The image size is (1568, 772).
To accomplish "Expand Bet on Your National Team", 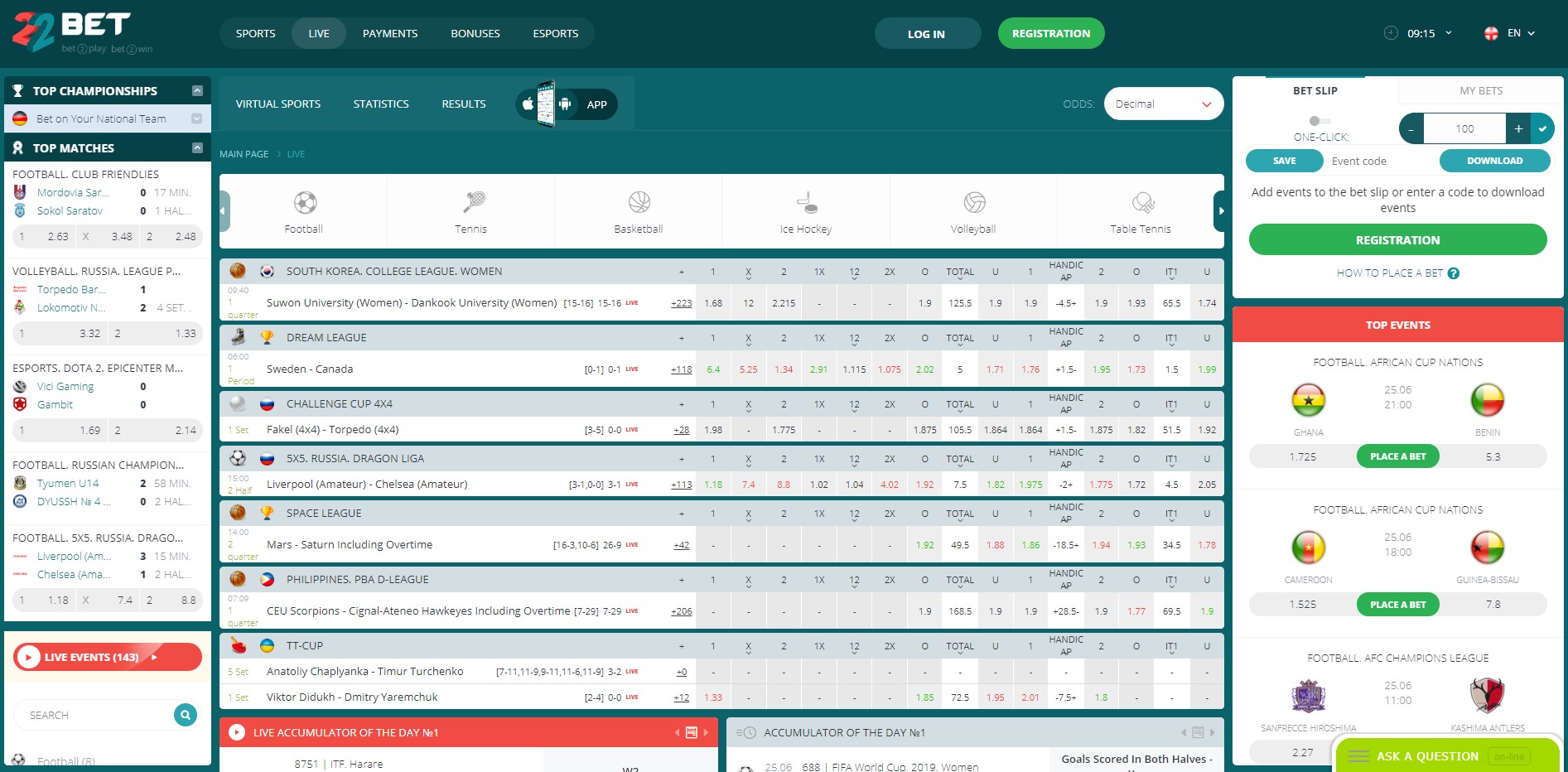I will coord(196,119).
